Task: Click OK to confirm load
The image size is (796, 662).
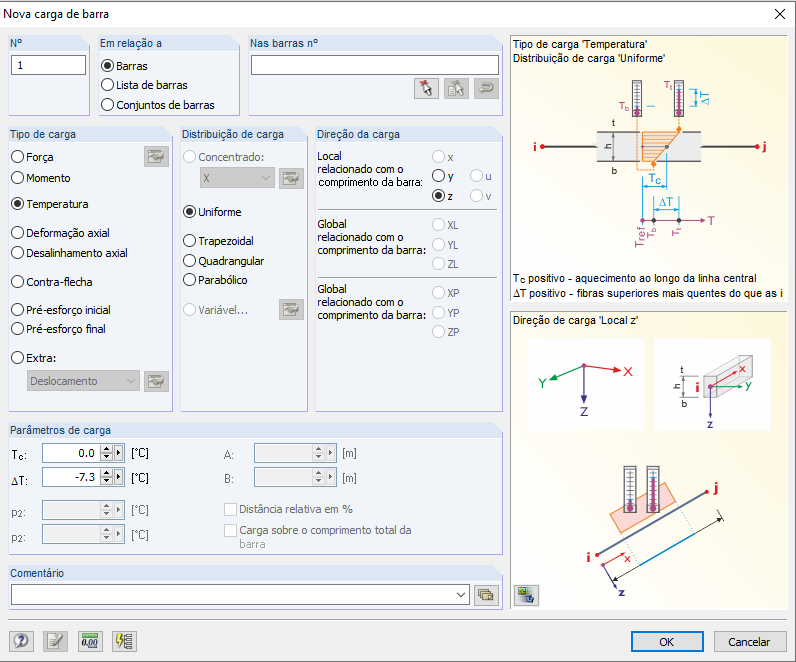Action: pos(667,642)
